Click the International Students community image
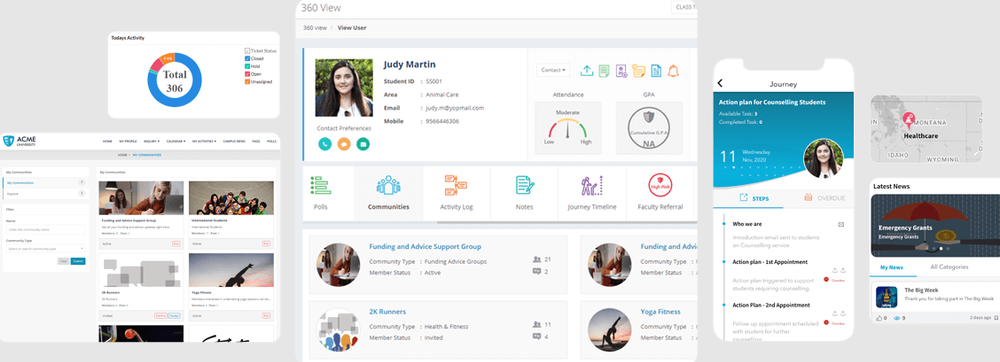1000x362 pixels. point(231,198)
